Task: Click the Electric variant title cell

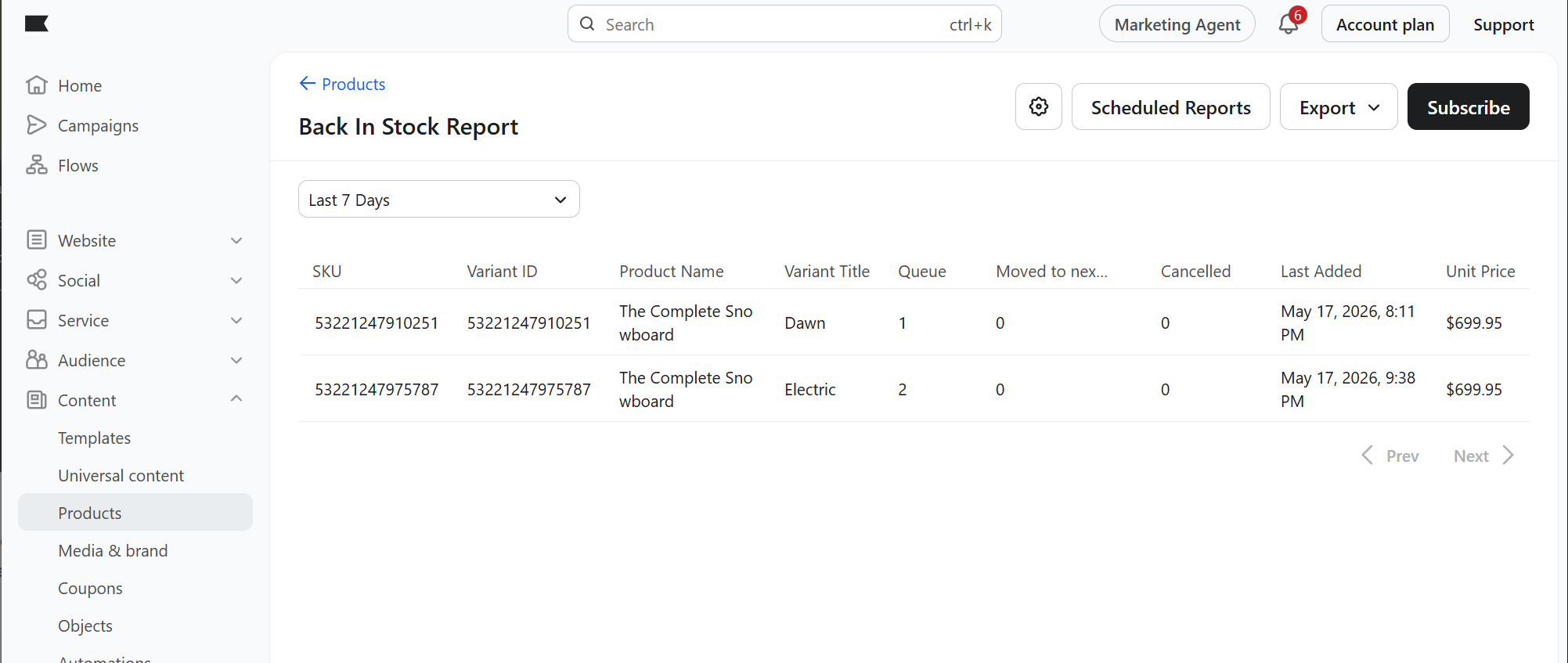Action: (810, 389)
